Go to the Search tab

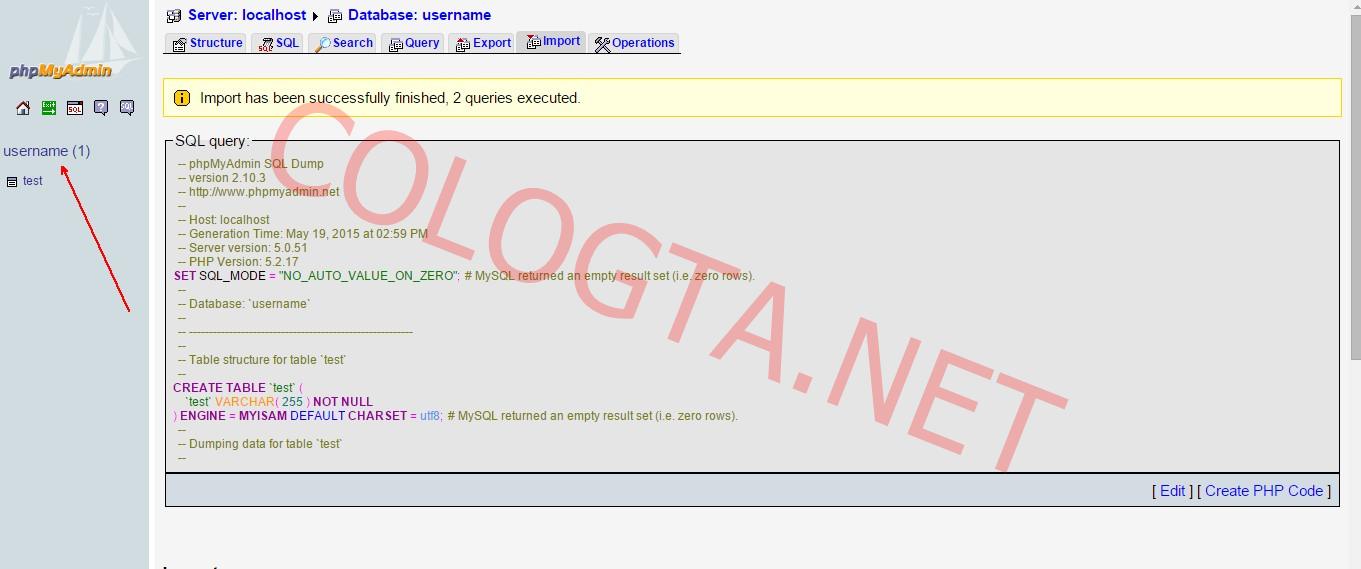[x=342, y=43]
